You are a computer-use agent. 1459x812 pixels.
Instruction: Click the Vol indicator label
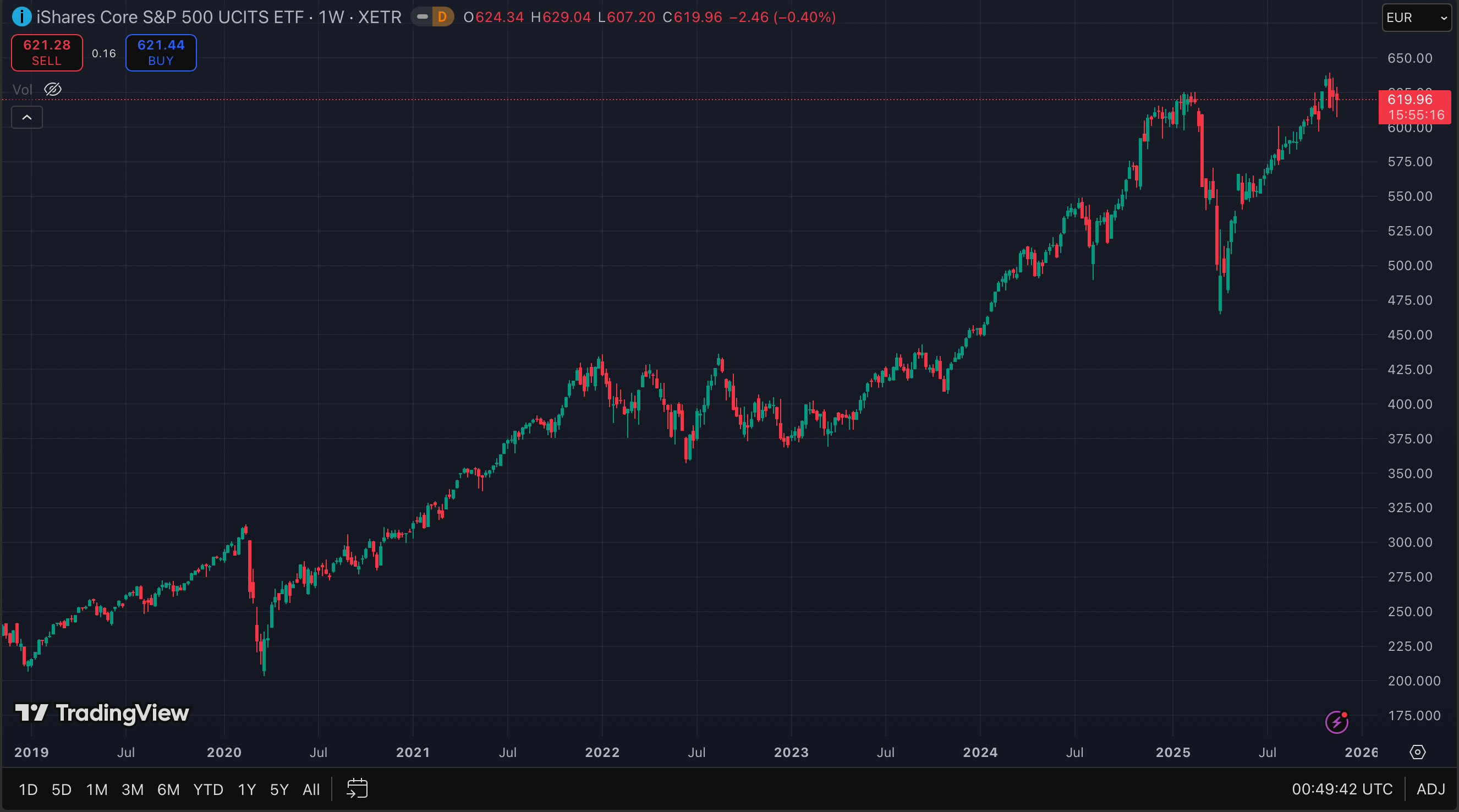tap(22, 90)
